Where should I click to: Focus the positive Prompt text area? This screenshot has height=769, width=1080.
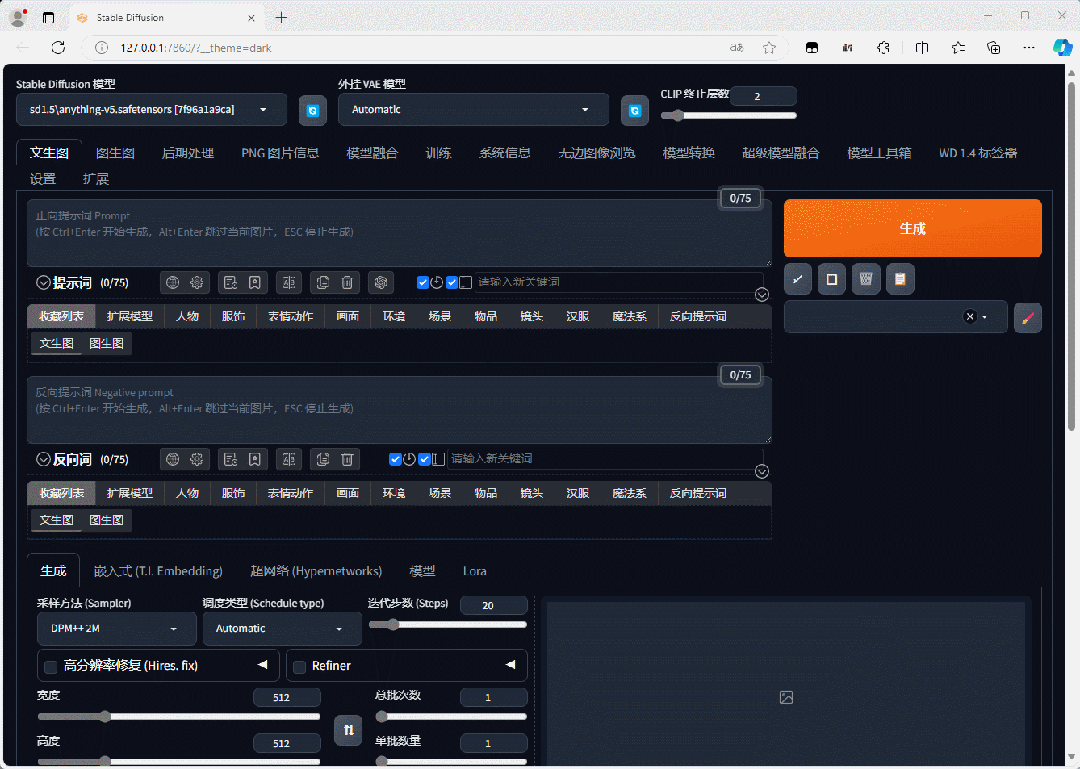click(x=399, y=233)
